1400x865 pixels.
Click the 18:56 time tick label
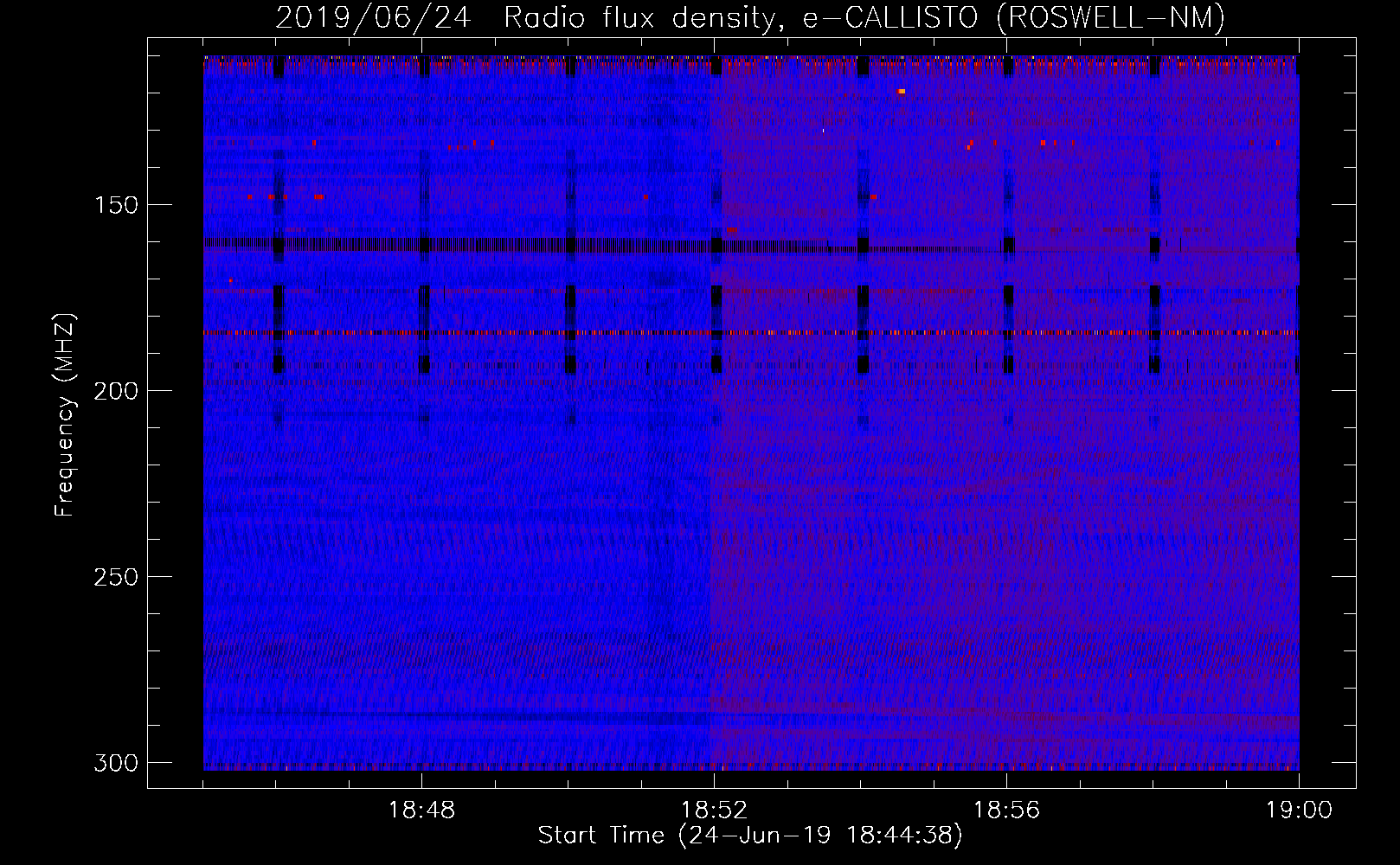[1006, 811]
